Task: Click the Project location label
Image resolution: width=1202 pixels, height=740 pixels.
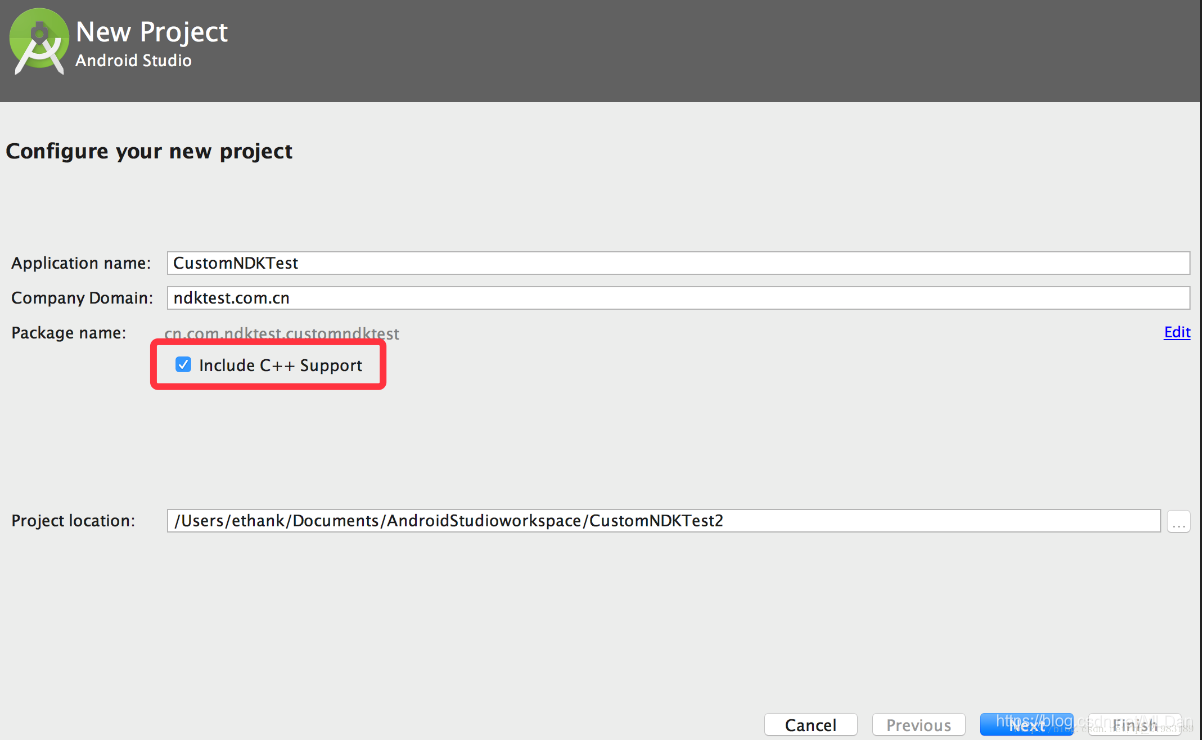Action: [x=73, y=521]
